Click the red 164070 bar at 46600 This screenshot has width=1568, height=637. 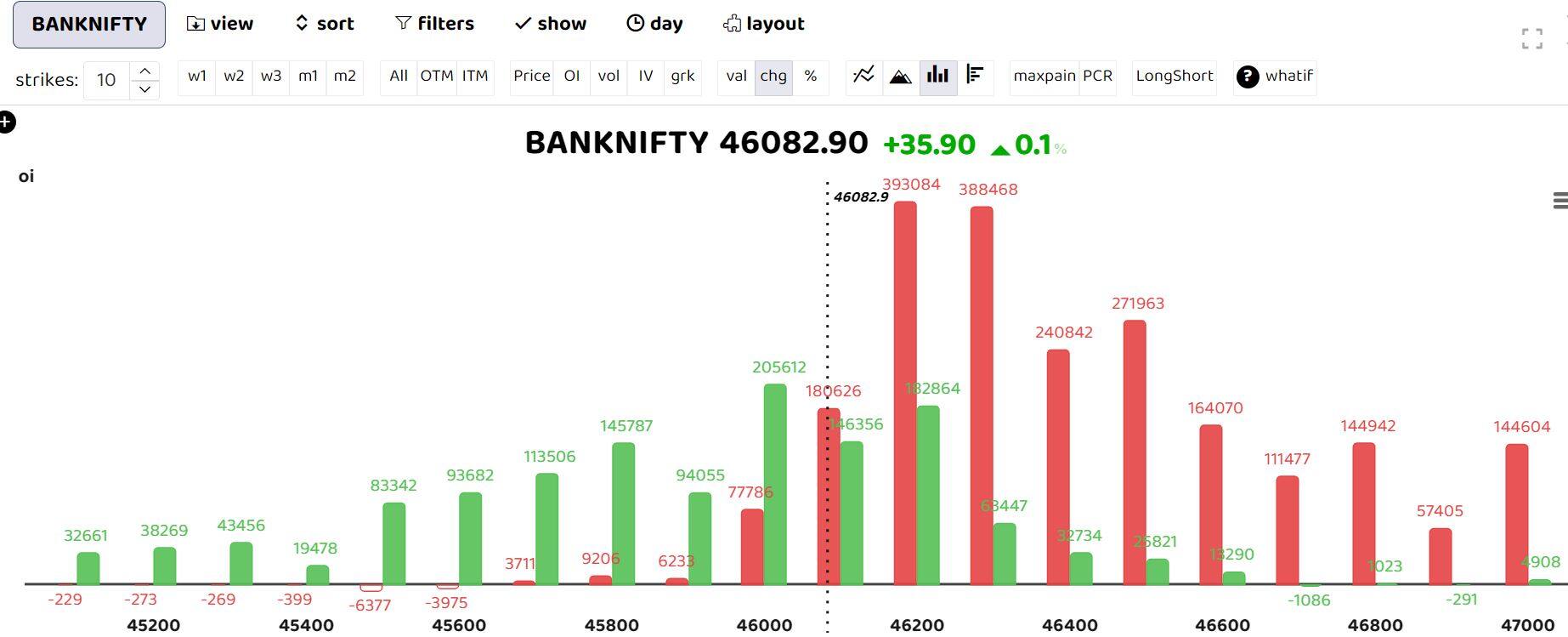point(1211,505)
